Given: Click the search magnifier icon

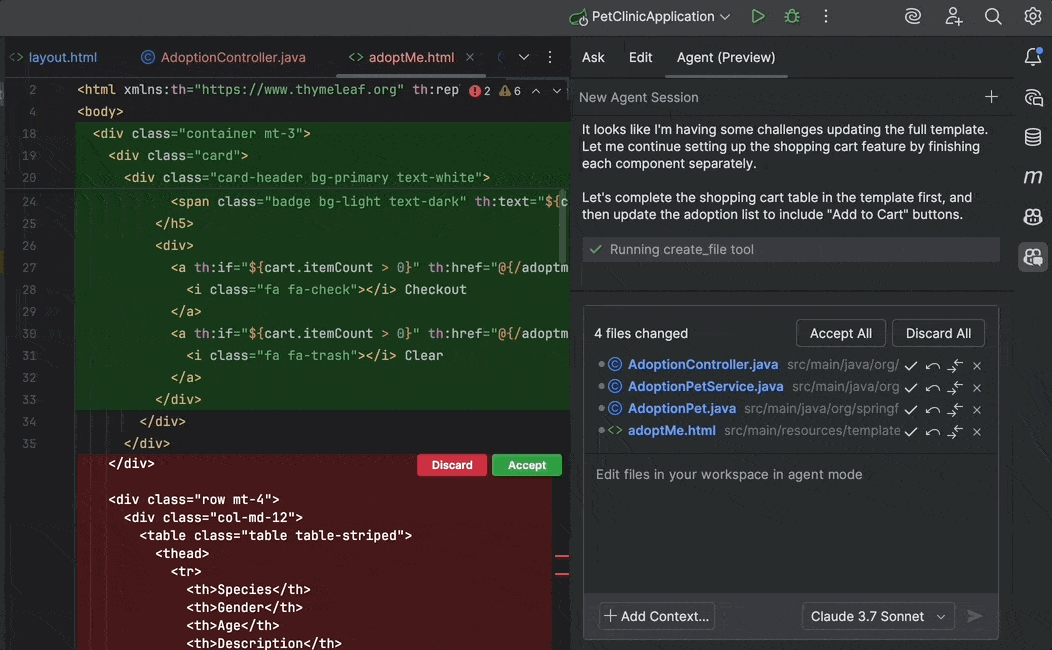Looking at the screenshot, I should pyautogui.click(x=993, y=16).
